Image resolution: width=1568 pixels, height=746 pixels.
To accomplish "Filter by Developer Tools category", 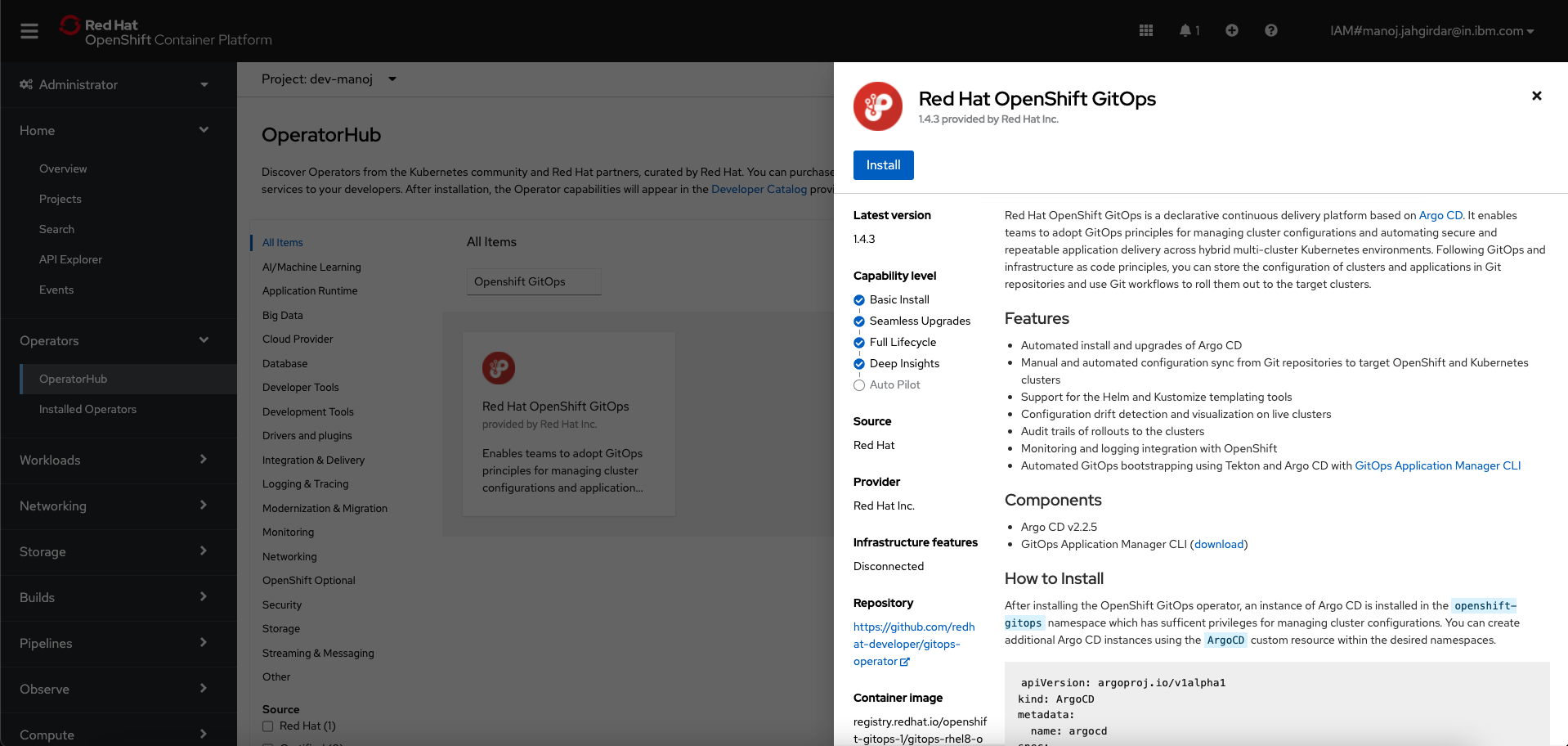I will tap(300, 388).
